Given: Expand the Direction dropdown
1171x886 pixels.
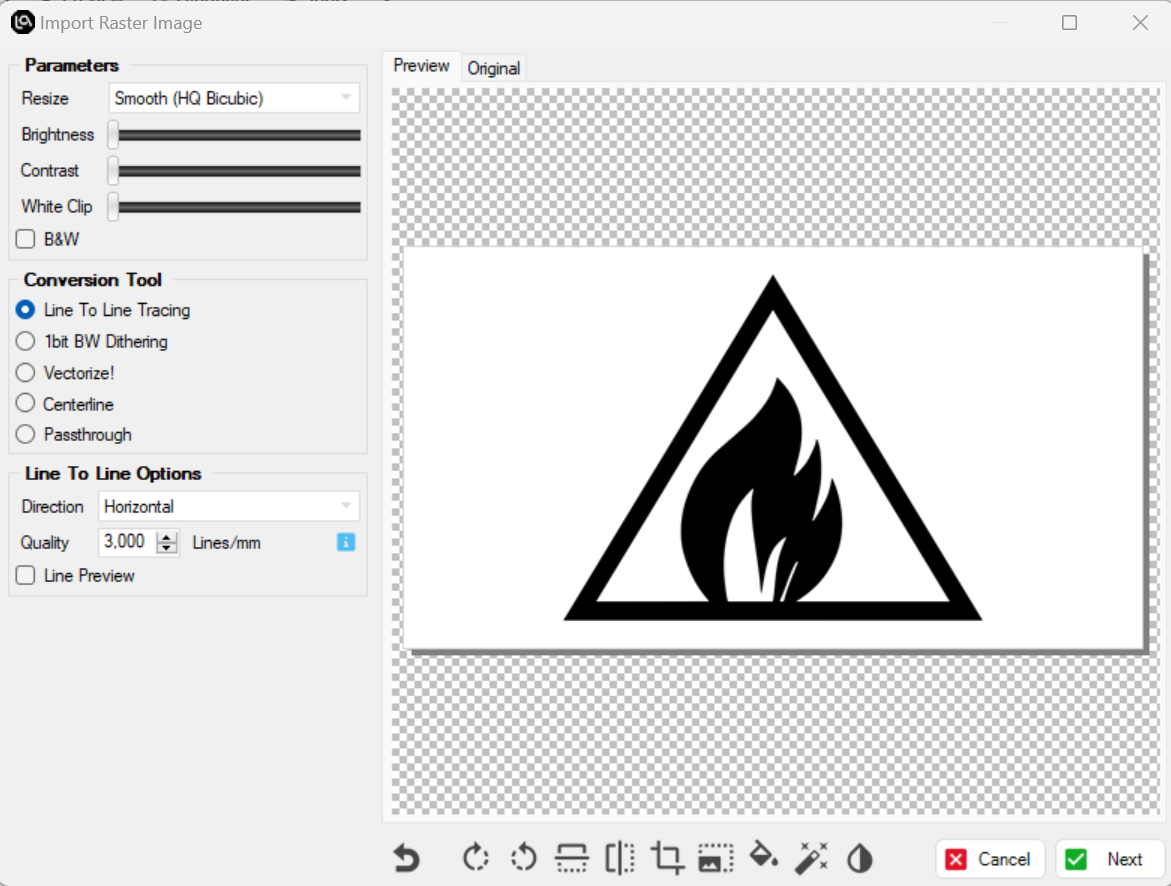Looking at the screenshot, I should click(x=229, y=506).
